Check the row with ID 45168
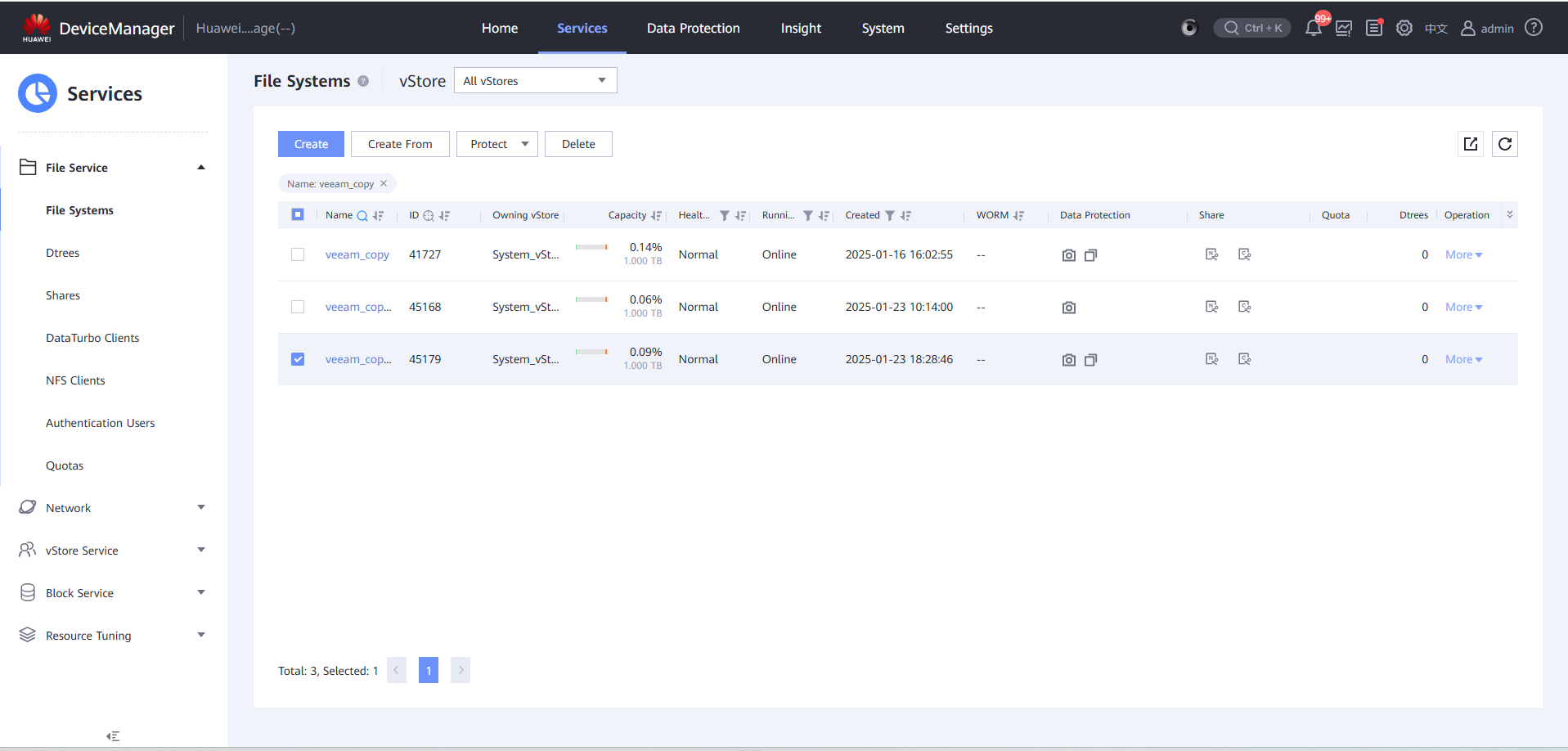The height and width of the screenshot is (751, 1568). (298, 307)
